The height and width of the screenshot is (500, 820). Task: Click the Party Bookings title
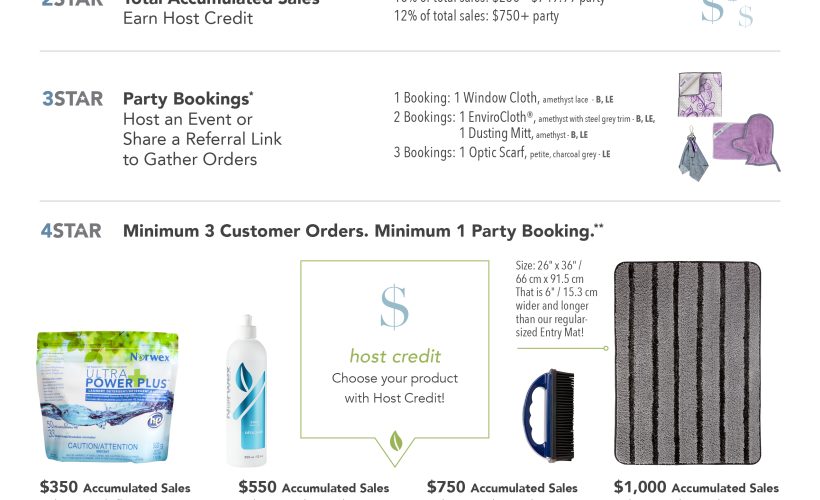tap(188, 98)
